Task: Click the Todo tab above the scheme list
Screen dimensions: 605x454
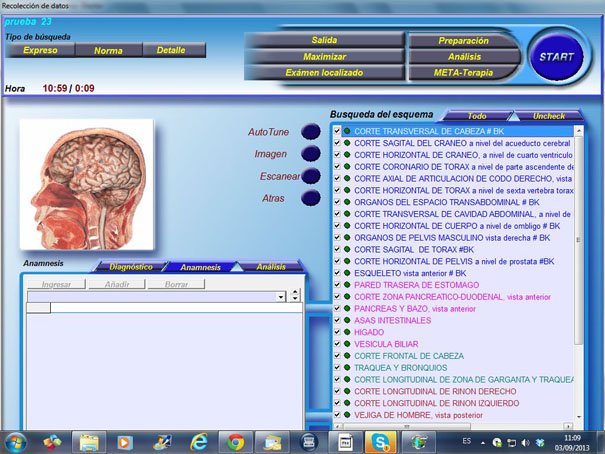Action: coord(477,116)
